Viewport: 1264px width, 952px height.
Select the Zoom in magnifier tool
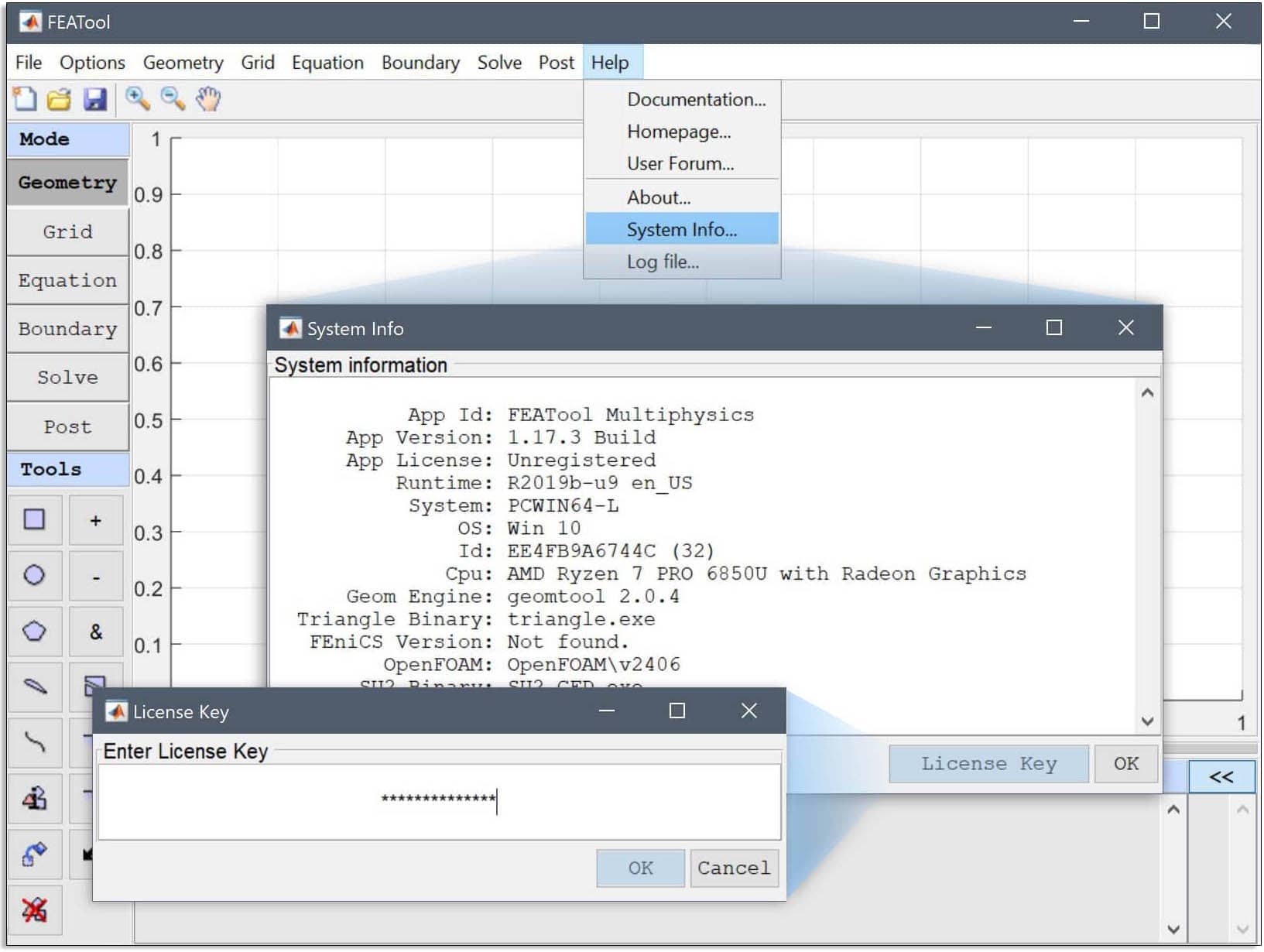(x=138, y=99)
